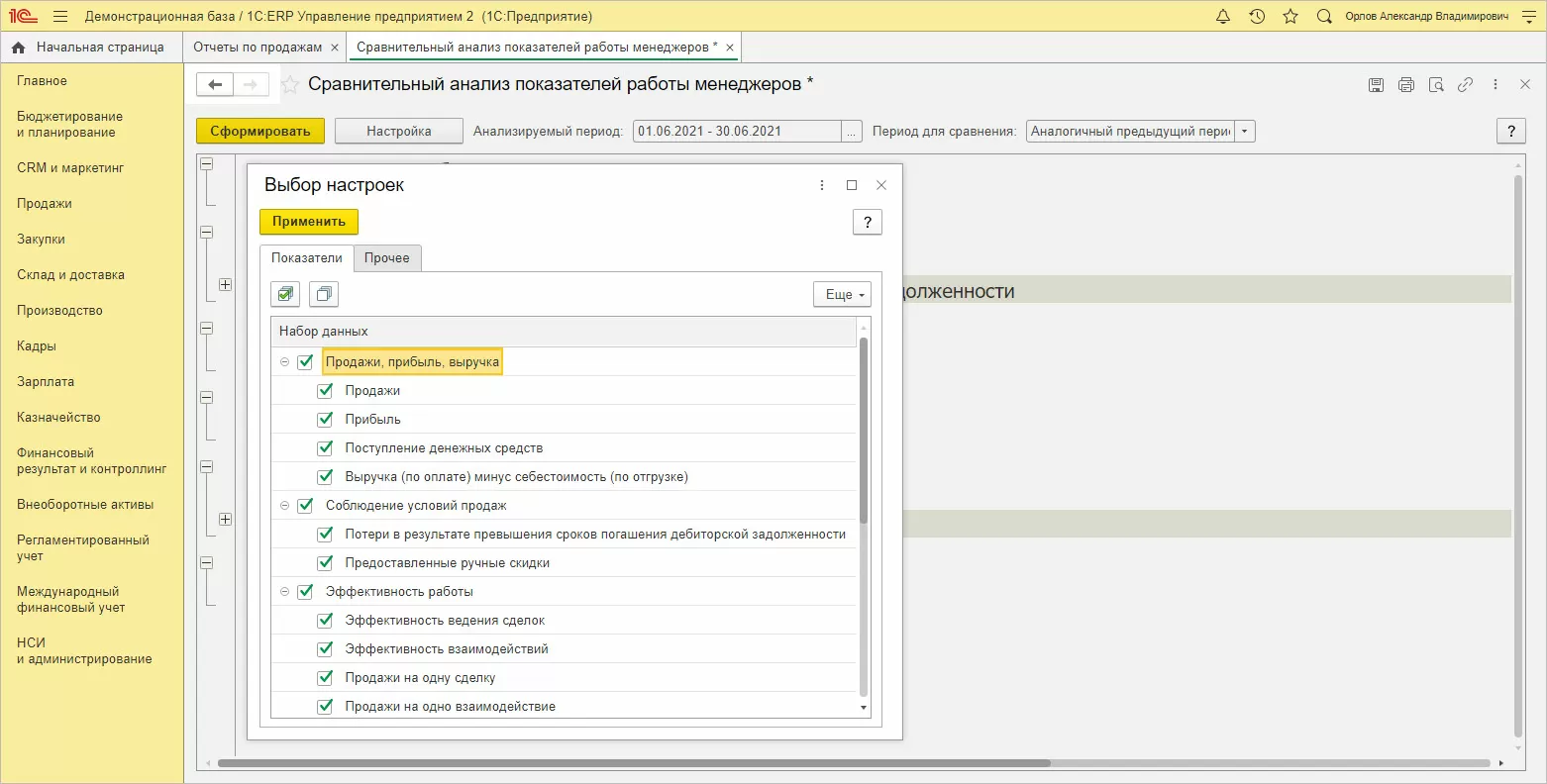Collapse the Эффективность работы group
This screenshot has height=784, width=1547.
click(285, 592)
